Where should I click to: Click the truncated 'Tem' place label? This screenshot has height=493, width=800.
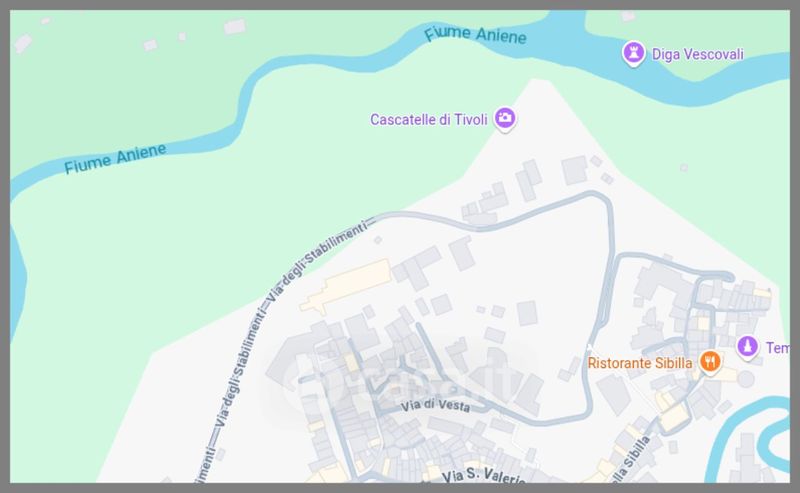tap(777, 348)
